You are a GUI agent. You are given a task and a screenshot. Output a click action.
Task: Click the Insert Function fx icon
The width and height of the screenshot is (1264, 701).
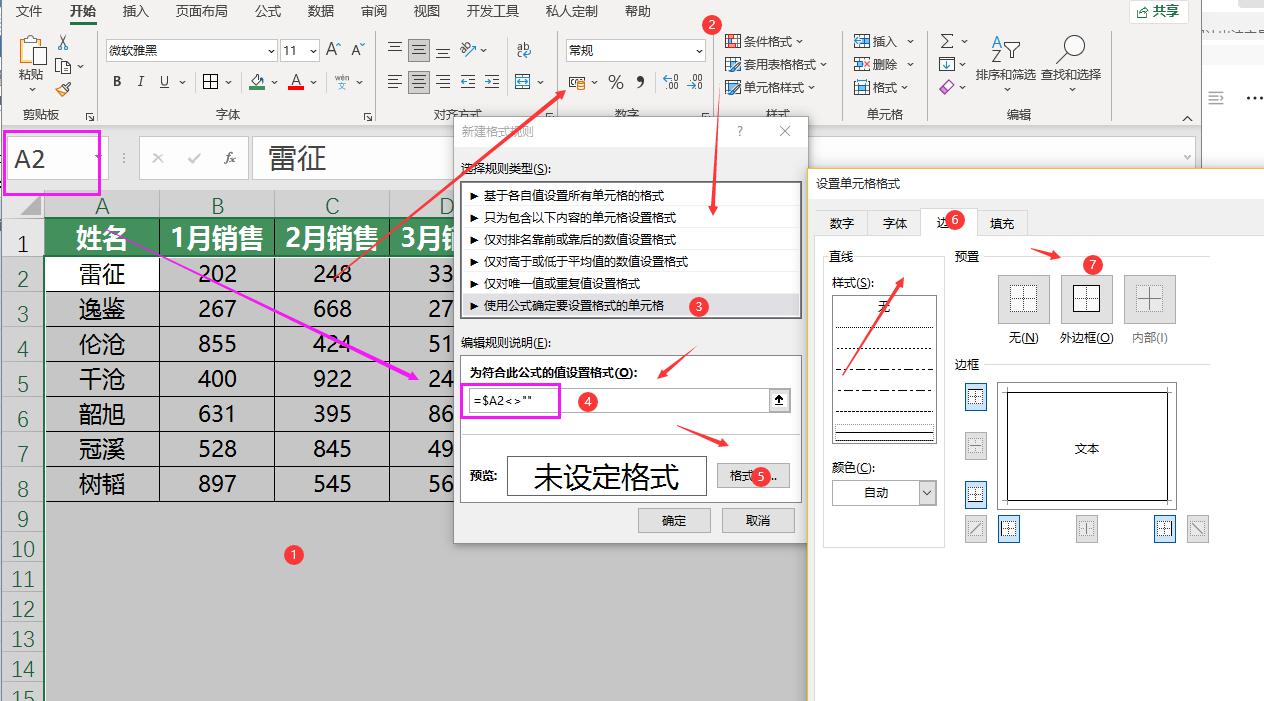pyautogui.click(x=230, y=158)
